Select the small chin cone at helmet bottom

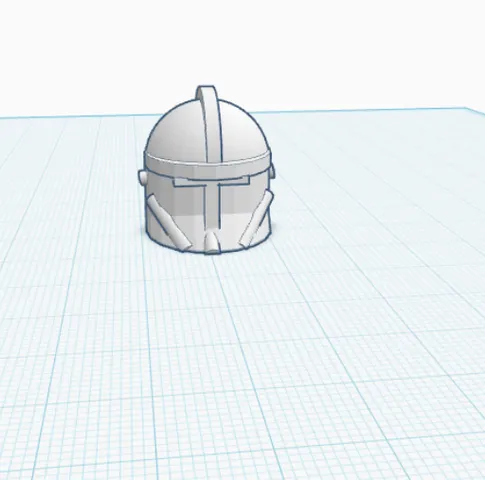tap(211, 242)
